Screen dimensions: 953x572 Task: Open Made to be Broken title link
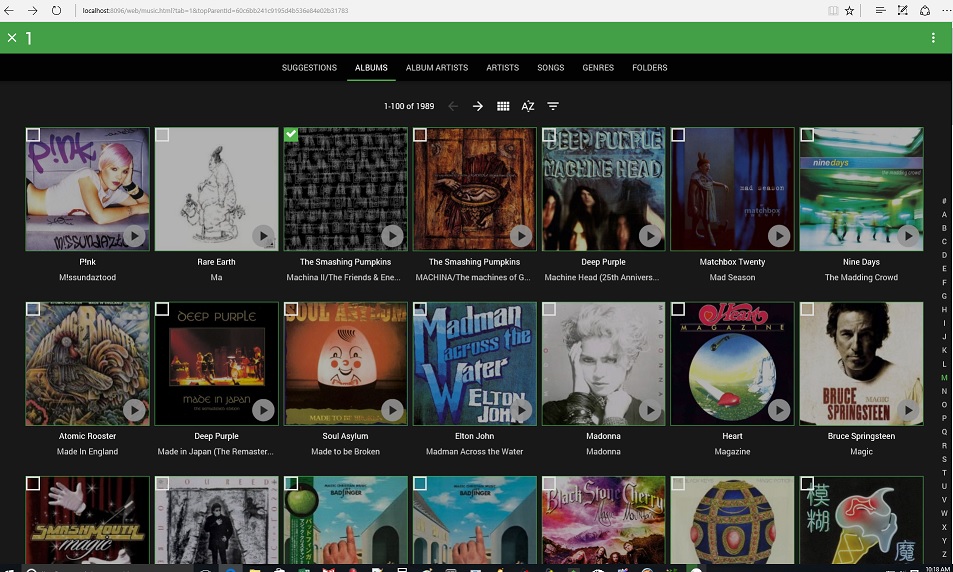click(345, 452)
